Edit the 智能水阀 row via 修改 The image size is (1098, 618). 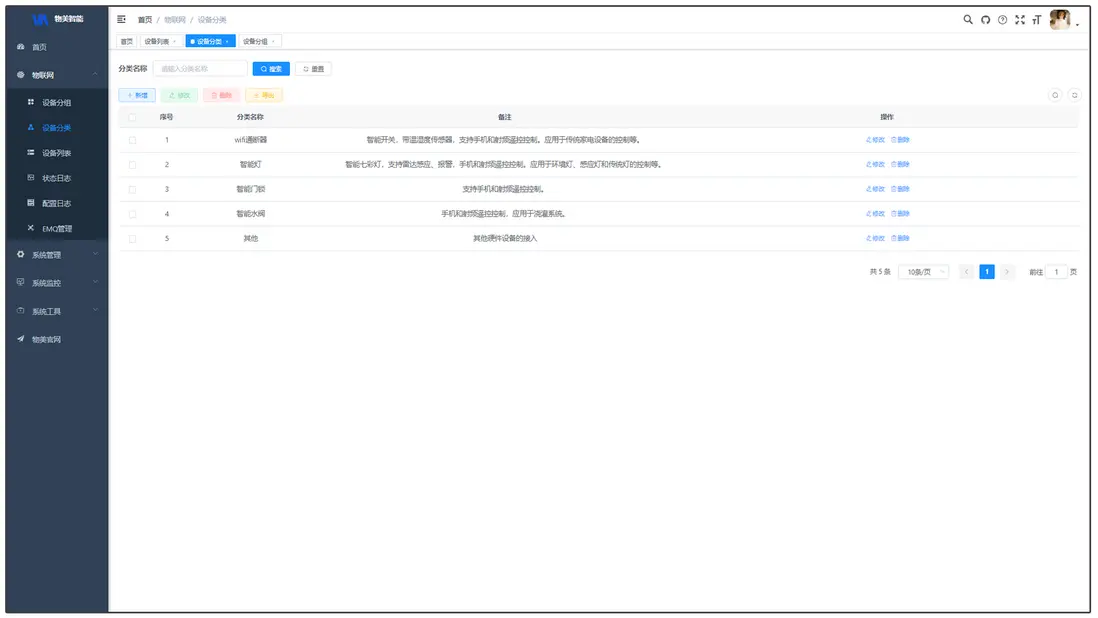pyautogui.click(x=875, y=213)
